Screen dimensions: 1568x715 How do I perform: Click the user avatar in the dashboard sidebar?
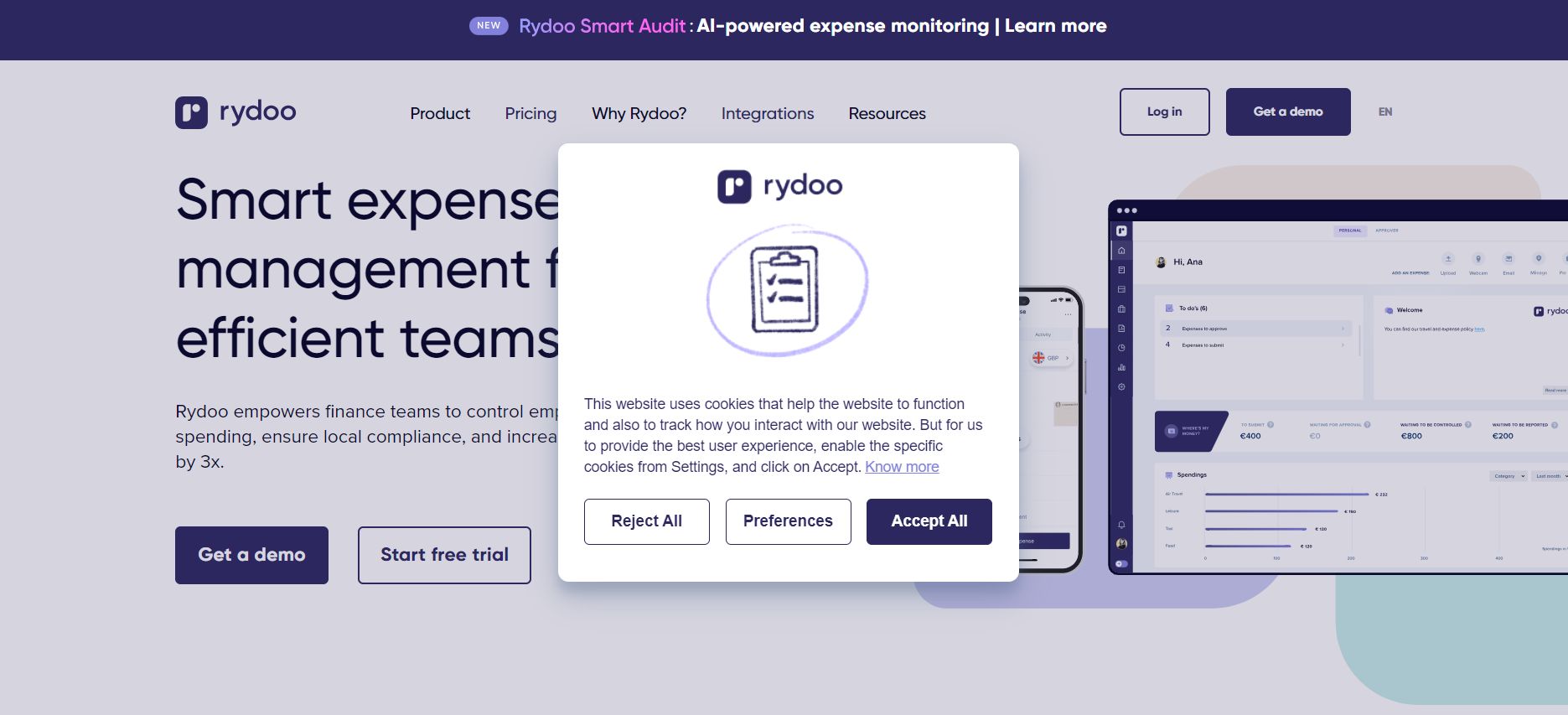pos(1121,544)
